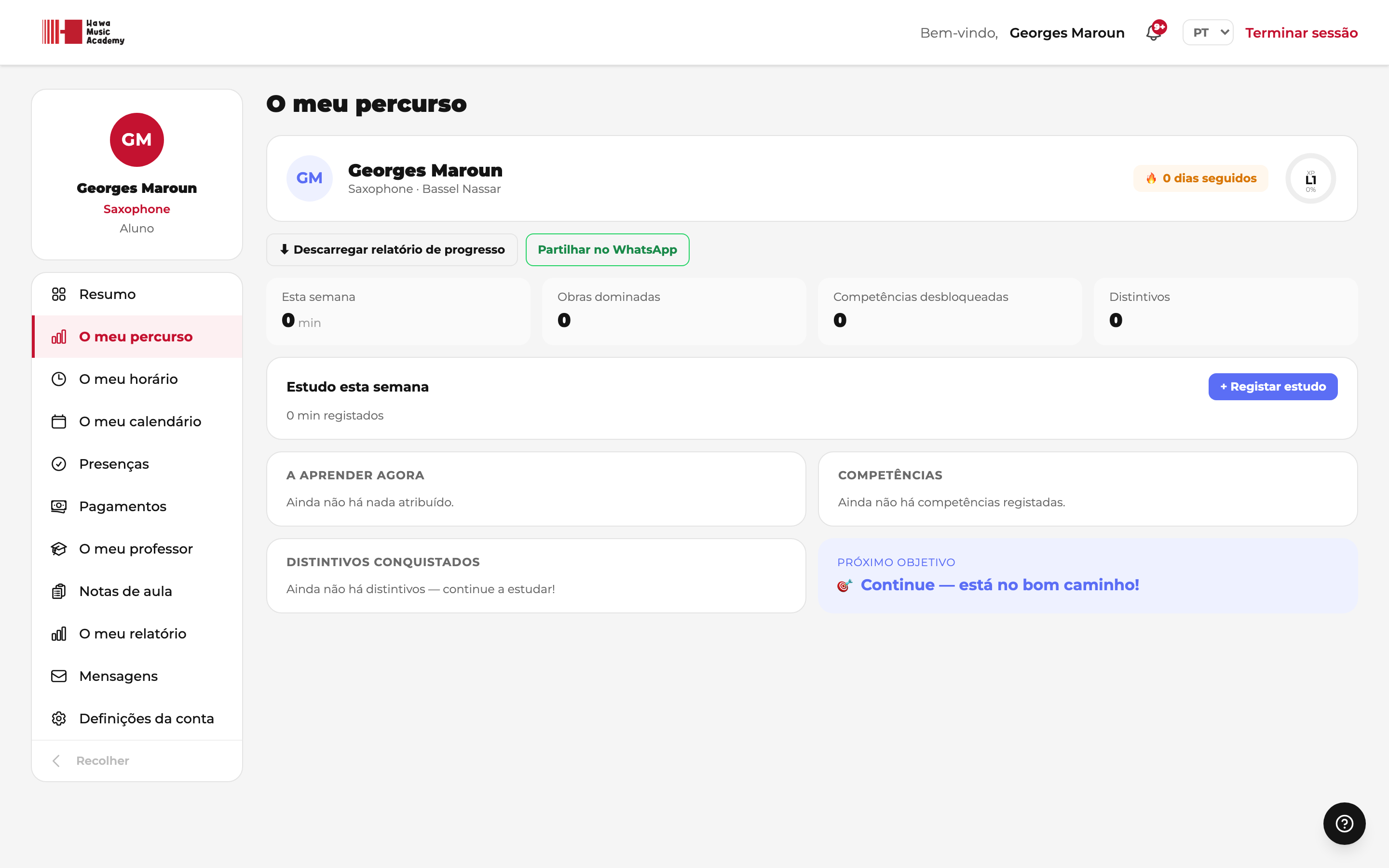Click the red 'Saxophone' label in sidebar

(x=136, y=209)
